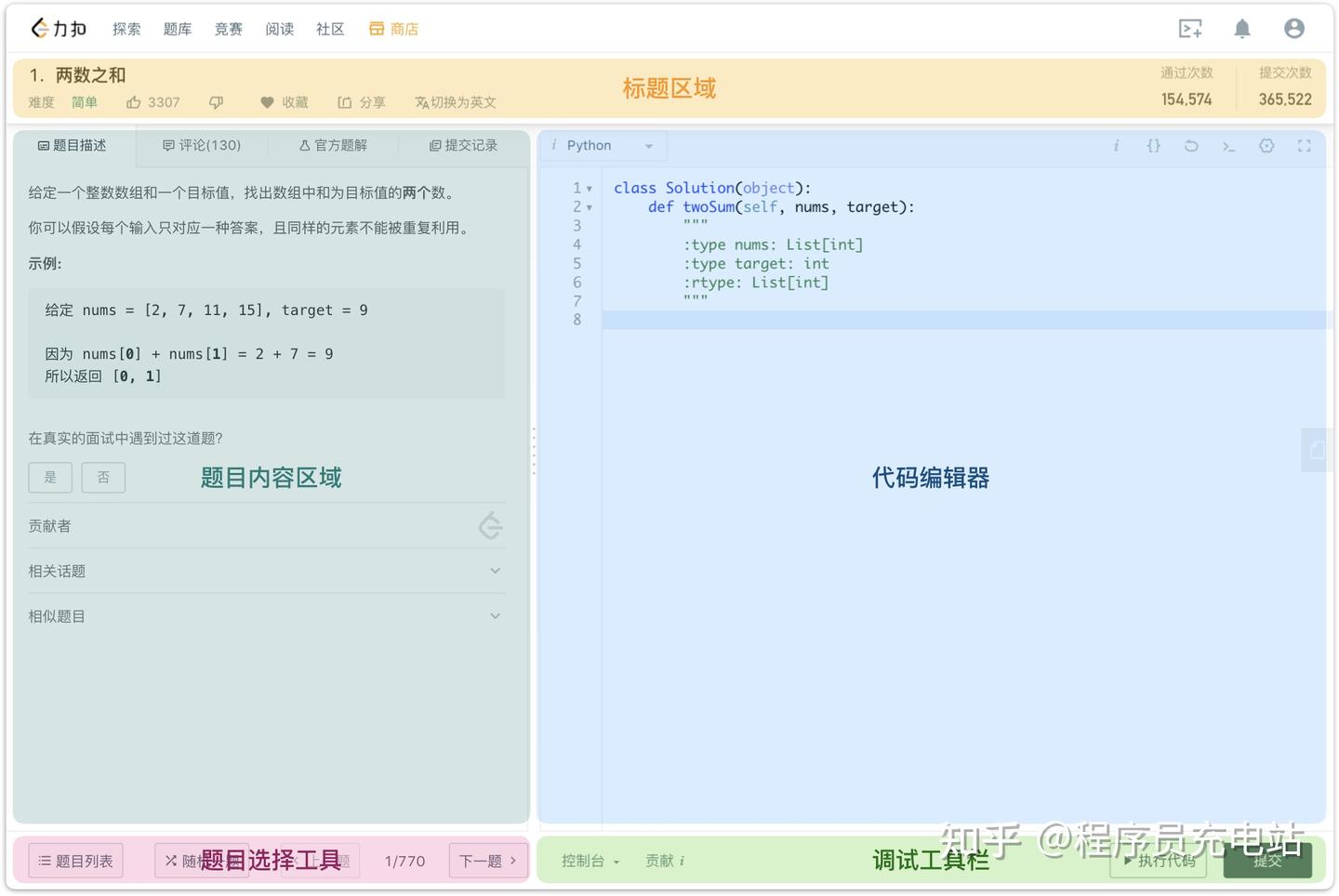Click the 1/770 problem counter field
Screen dimensions: 1339x896
point(404,861)
